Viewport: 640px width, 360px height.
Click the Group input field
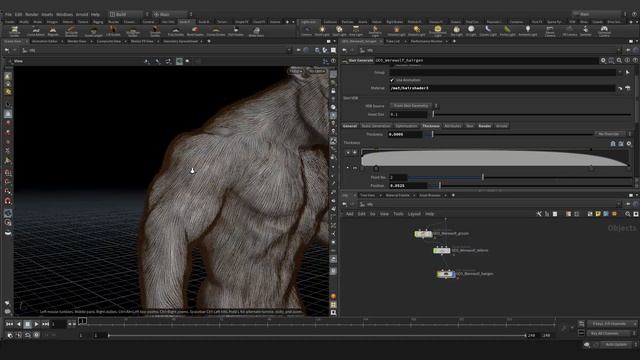coord(502,72)
